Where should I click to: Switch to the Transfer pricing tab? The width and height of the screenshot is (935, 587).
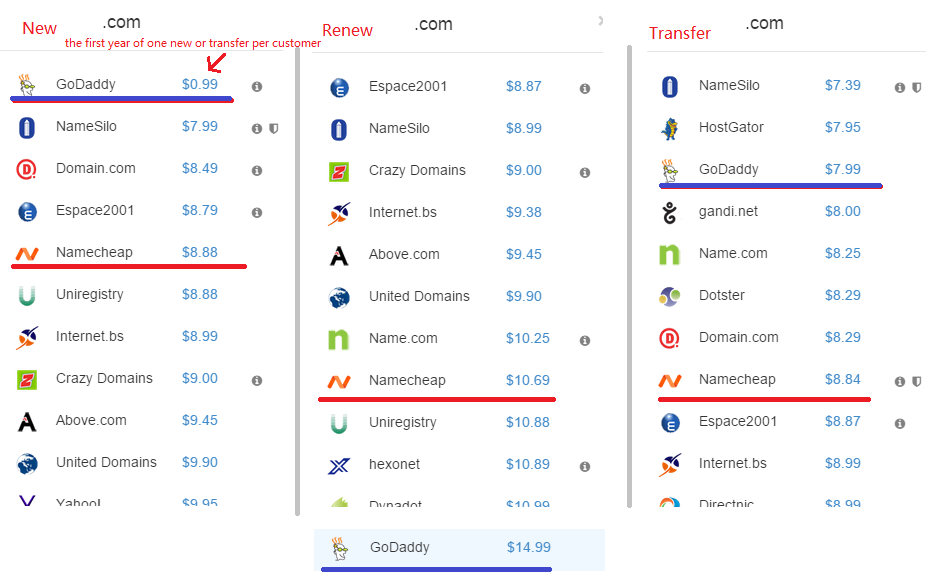point(679,33)
